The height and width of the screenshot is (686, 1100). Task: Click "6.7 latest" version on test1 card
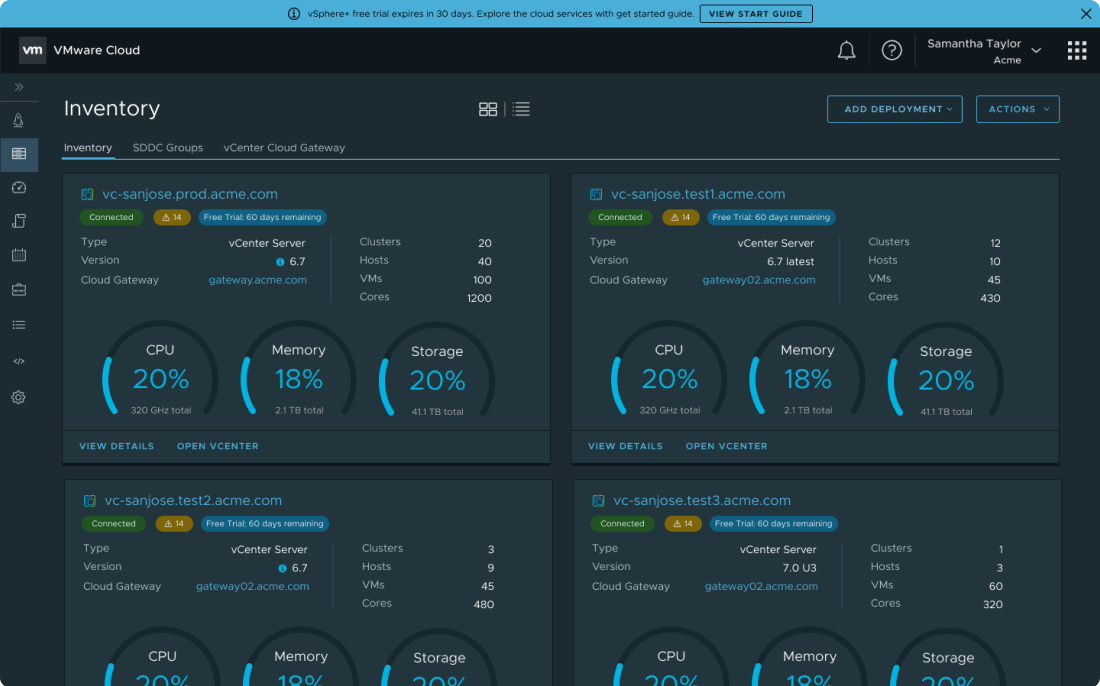click(791, 262)
